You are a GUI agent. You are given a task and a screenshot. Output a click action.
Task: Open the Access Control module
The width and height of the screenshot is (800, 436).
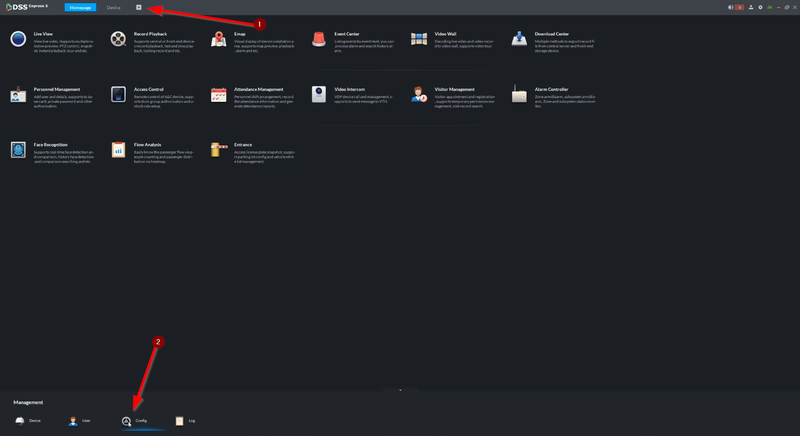coord(152,96)
